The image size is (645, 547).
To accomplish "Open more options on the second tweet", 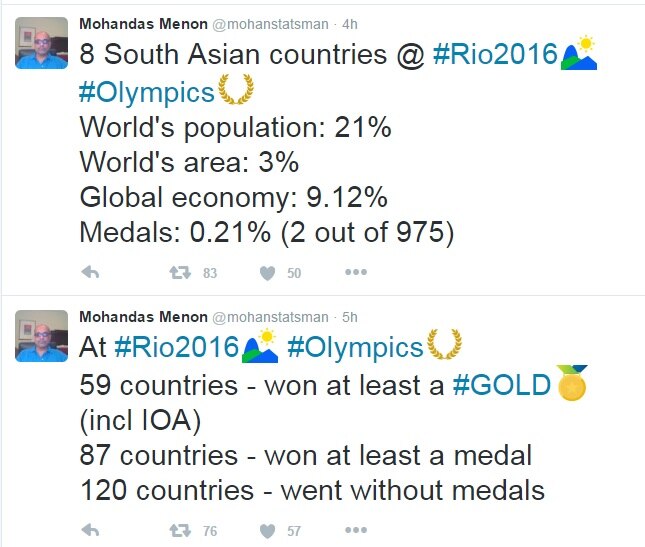I will pos(356,530).
